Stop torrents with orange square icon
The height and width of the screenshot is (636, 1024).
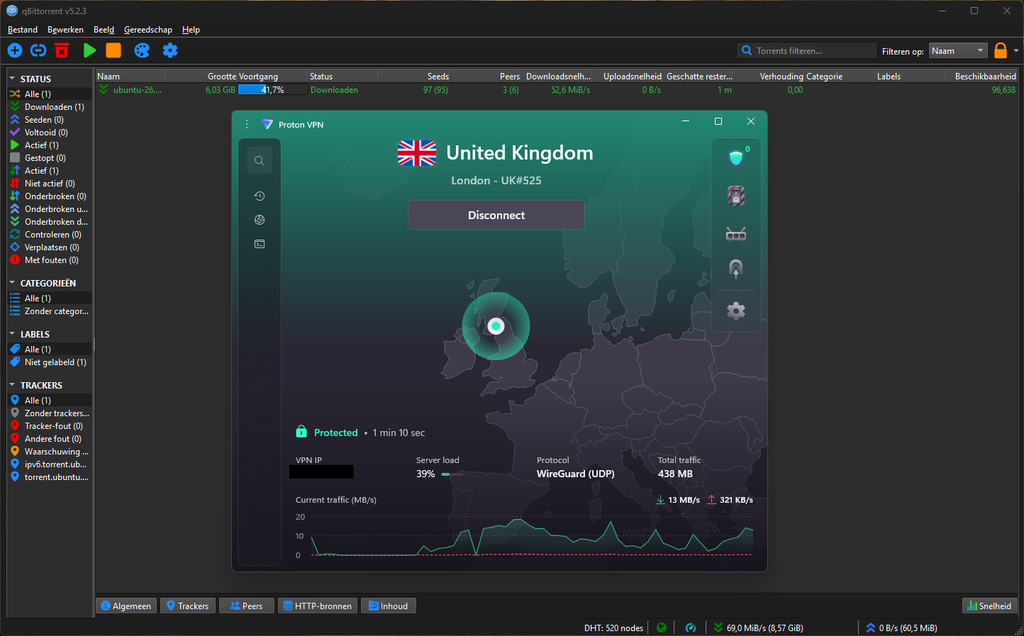tap(114, 50)
